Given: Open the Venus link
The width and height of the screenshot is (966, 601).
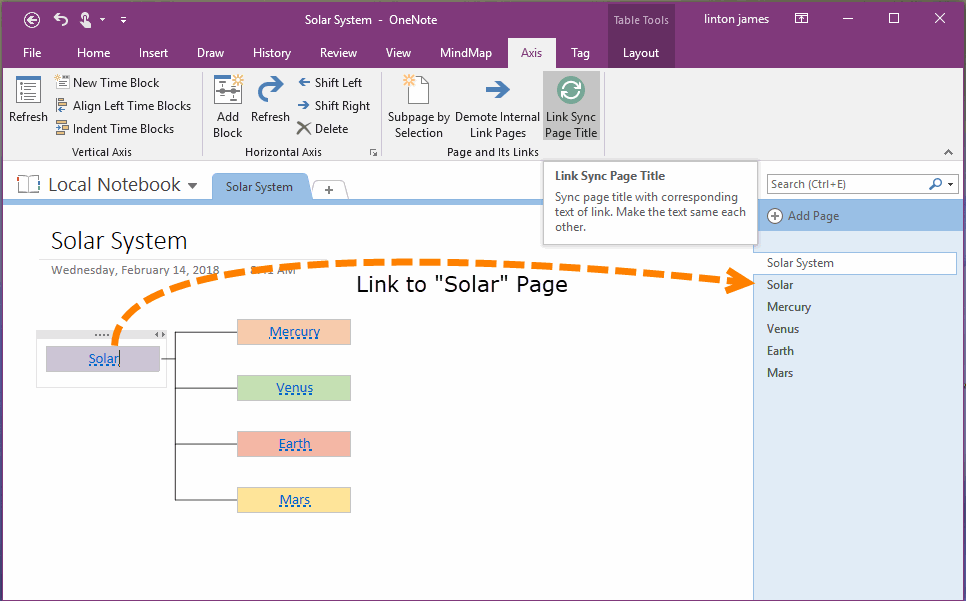Looking at the screenshot, I should pyautogui.click(x=294, y=388).
